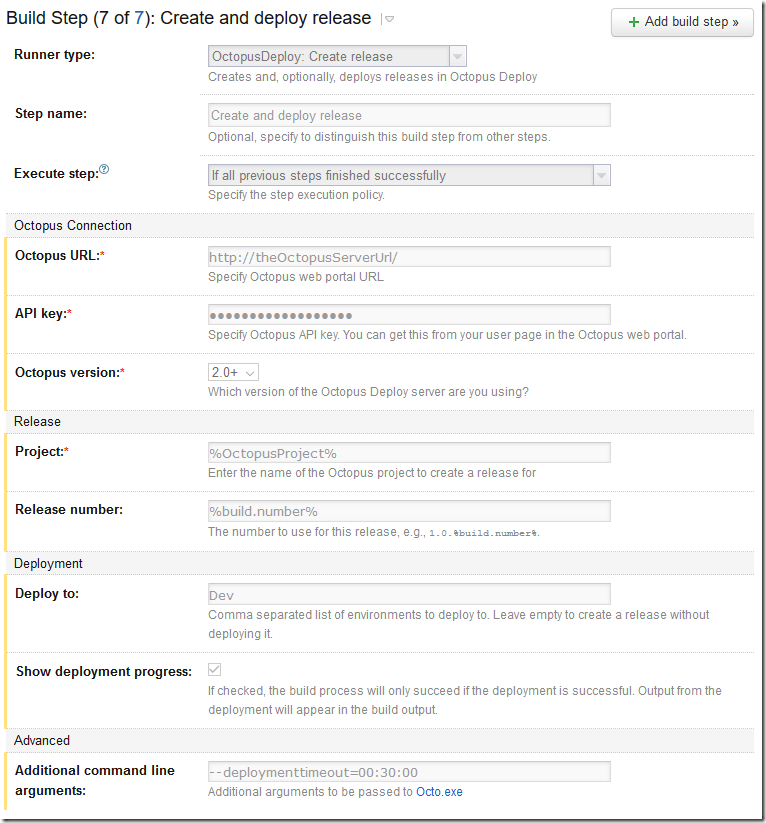The height and width of the screenshot is (823, 766).
Task: Click the Release section header
Action: pos(37,421)
